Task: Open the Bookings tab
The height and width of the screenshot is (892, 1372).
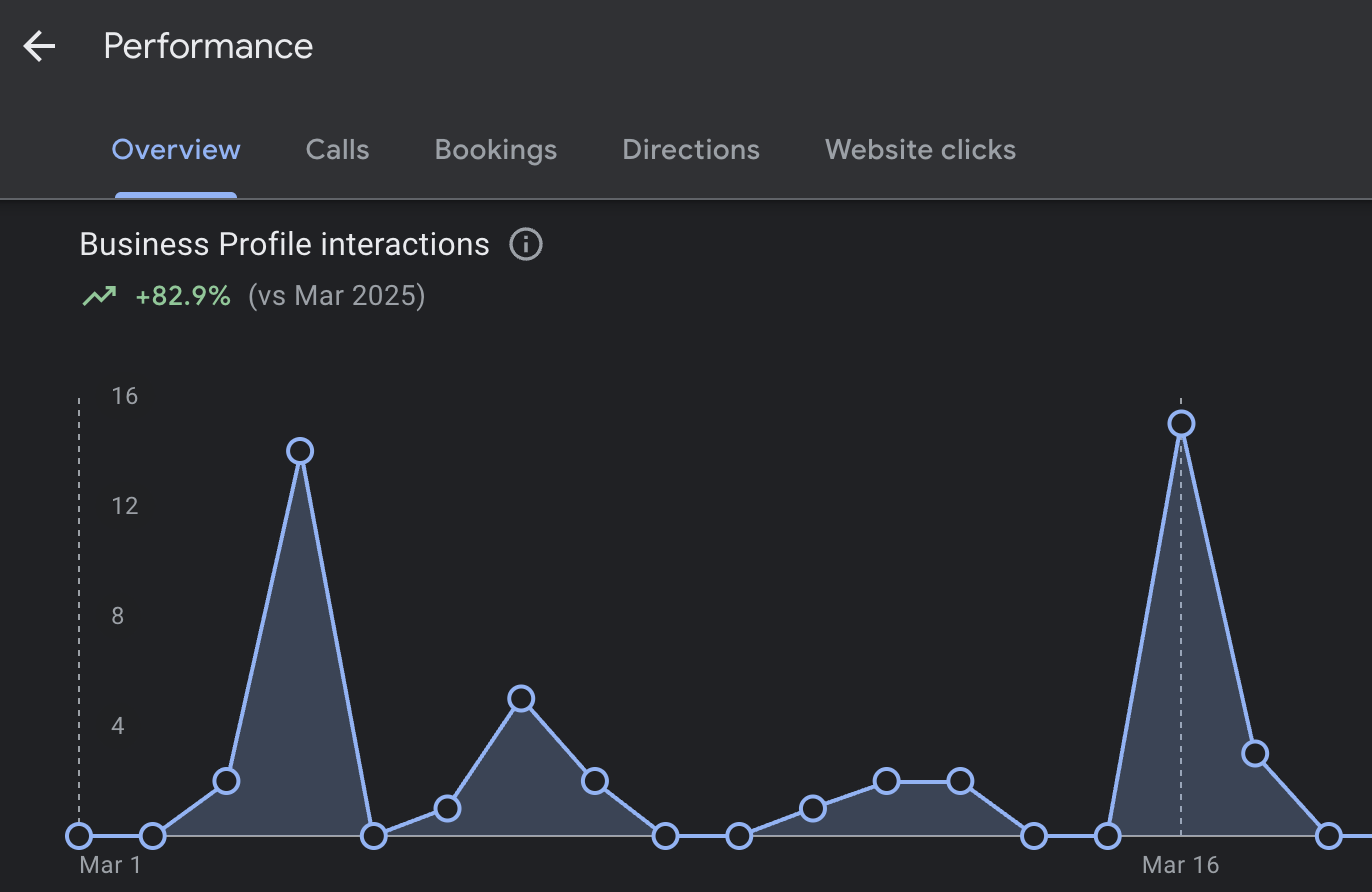Action: pyautogui.click(x=496, y=150)
